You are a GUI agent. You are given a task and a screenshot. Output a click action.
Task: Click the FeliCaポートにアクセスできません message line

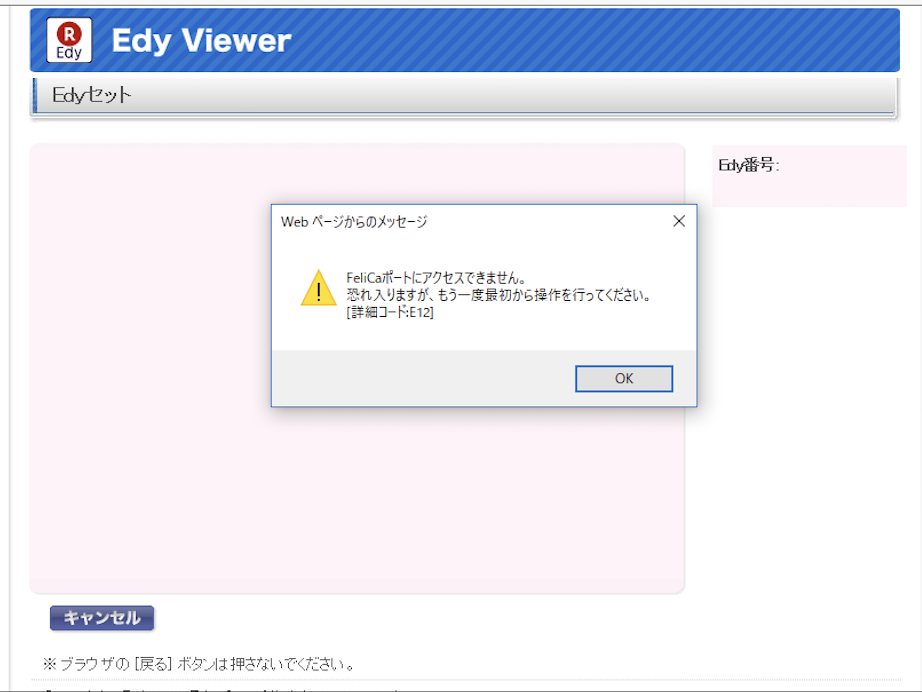[x=436, y=278]
